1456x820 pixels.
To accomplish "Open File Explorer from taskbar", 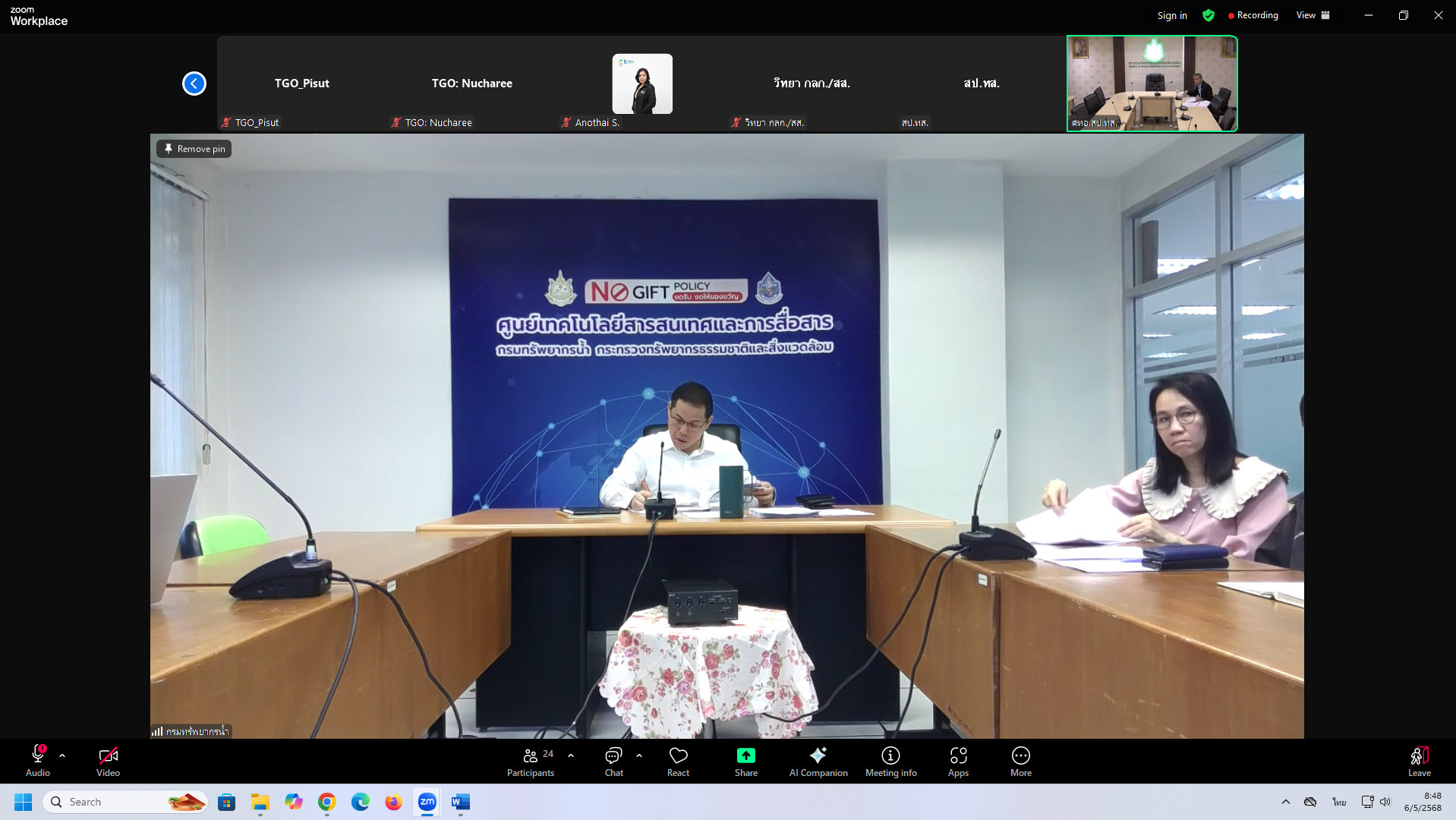I will [x=260, y=802].
